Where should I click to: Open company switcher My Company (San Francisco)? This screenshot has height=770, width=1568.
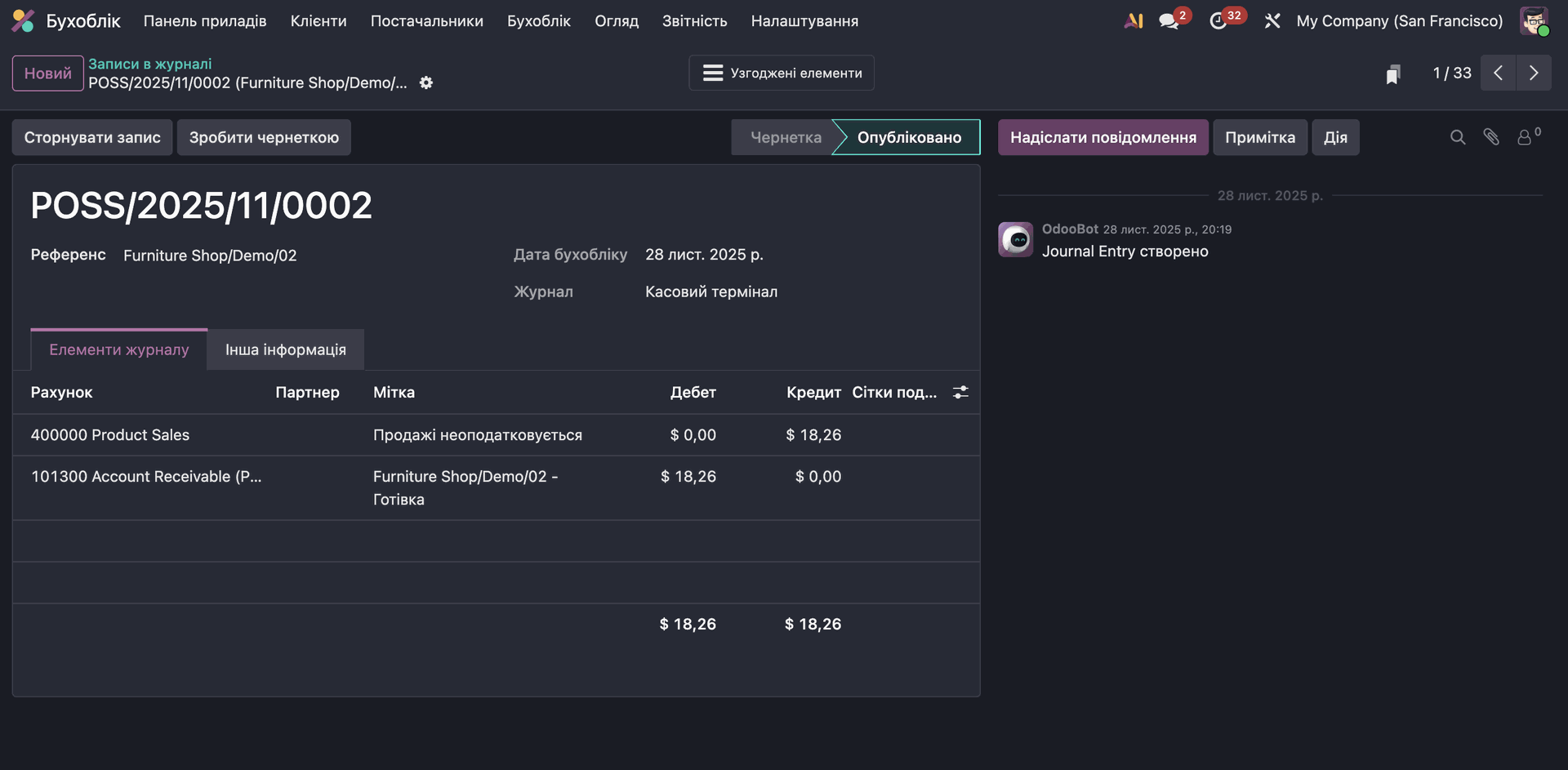tap(1399, 21)
